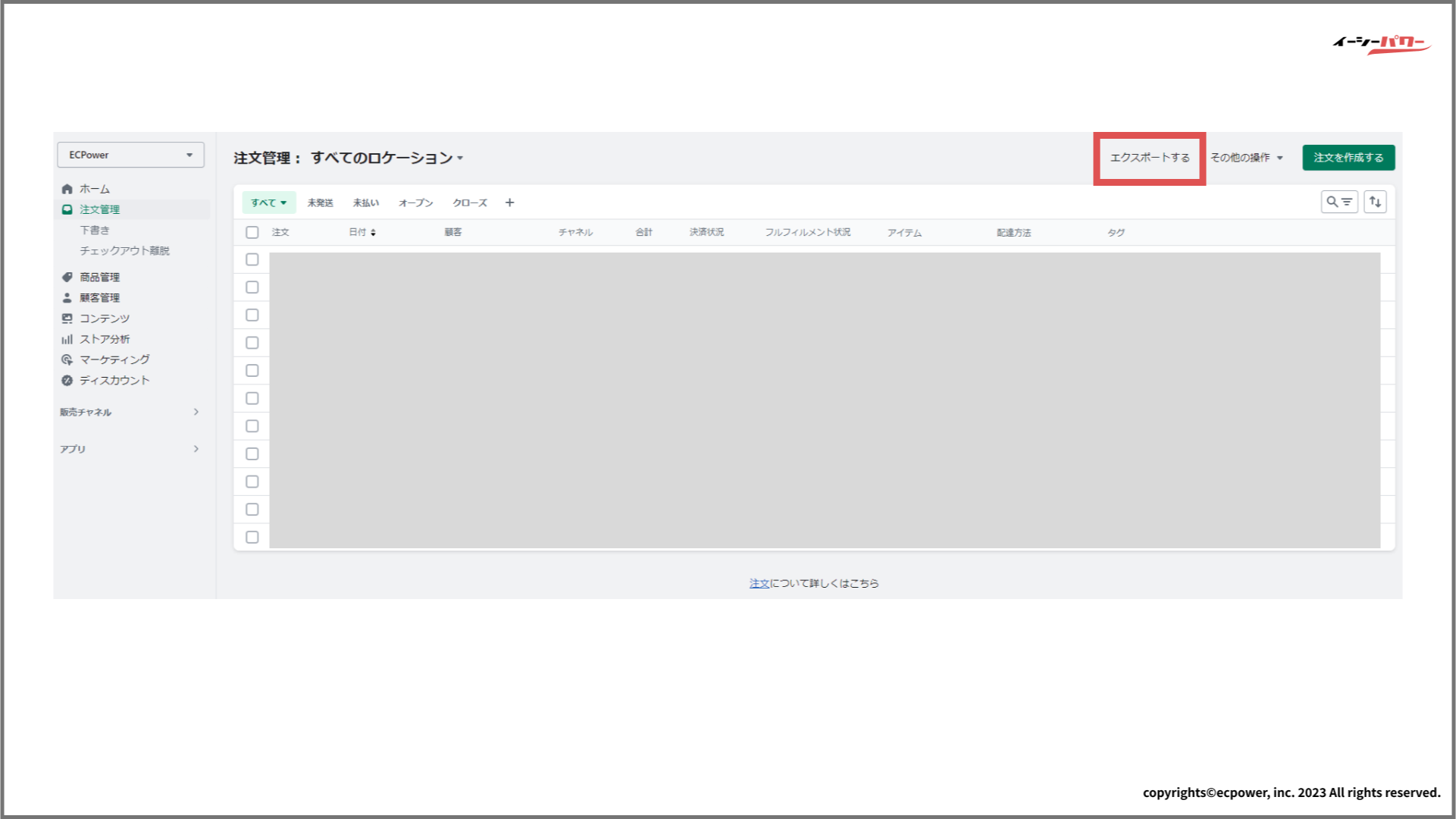Check the first order row checkbox
Screen dimensions: 1456x819
[252, 259]
